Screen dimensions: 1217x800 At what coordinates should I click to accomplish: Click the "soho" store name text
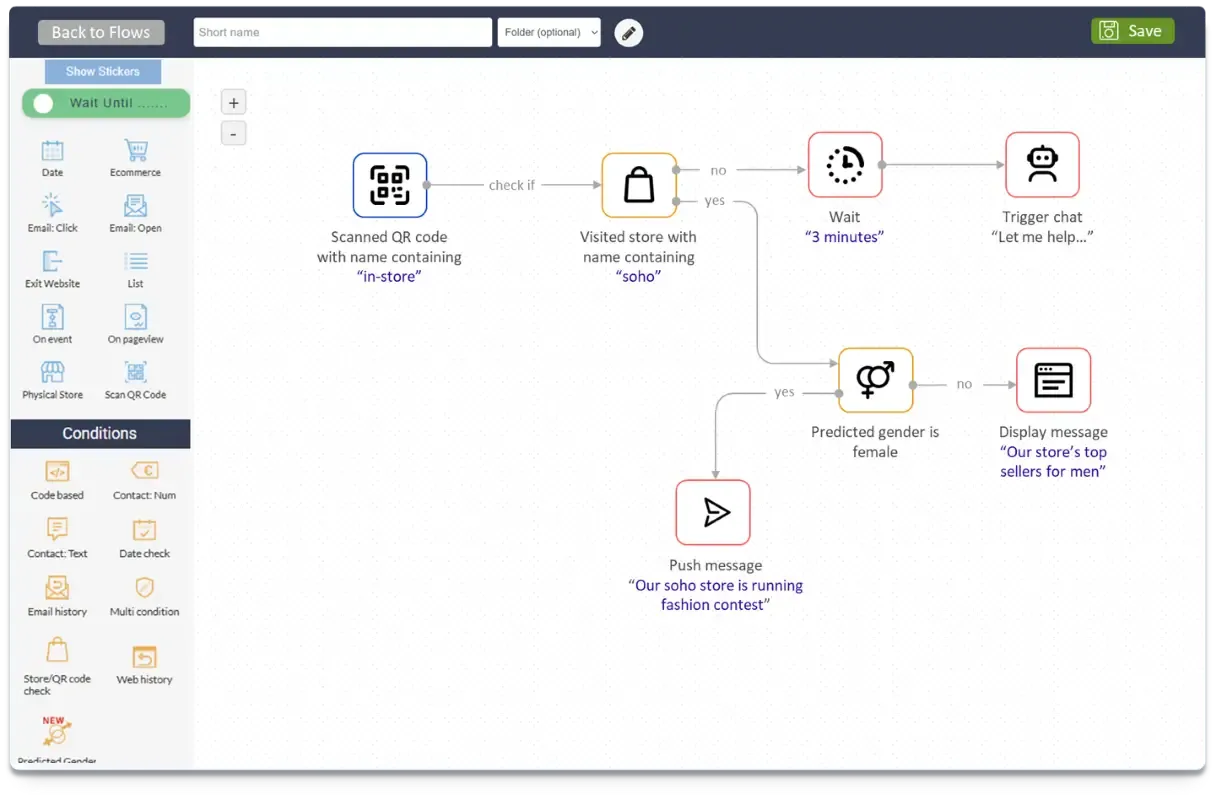pos(639,276)
